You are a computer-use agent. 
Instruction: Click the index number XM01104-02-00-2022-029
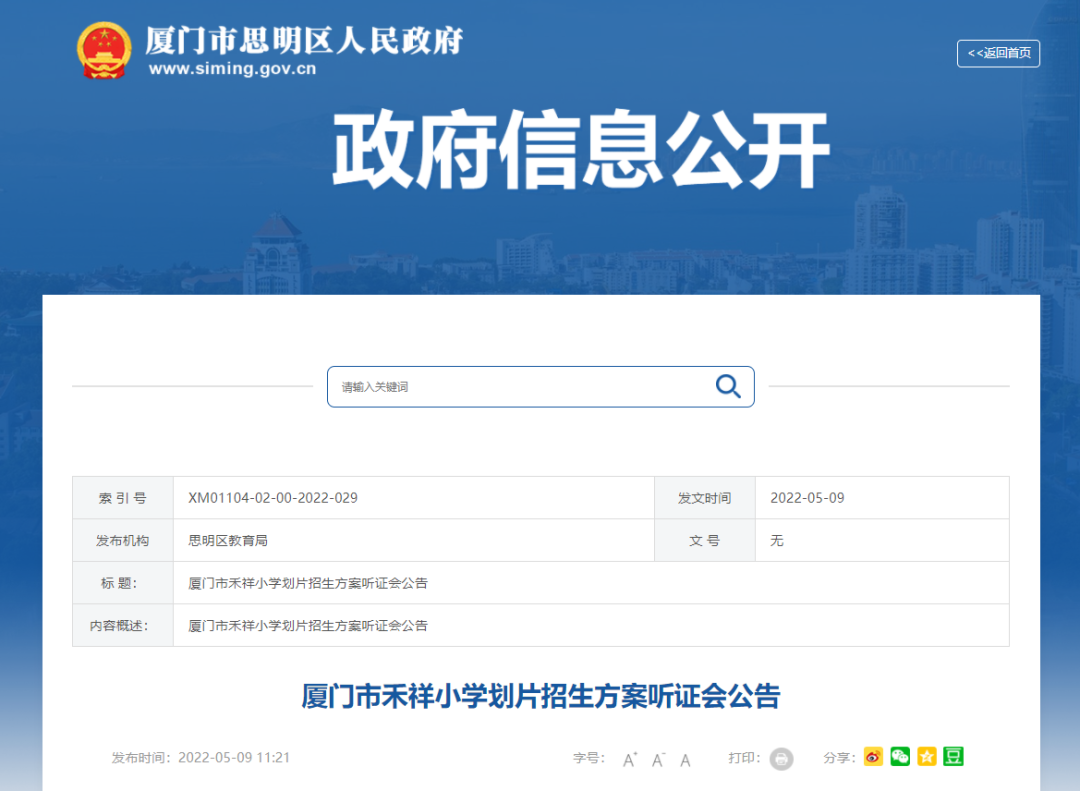coord(273,498)
